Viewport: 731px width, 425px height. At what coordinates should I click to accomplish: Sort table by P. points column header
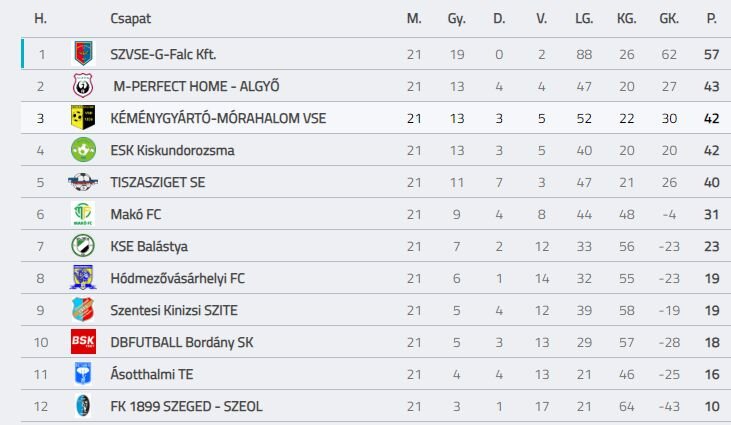click(711, 19)
